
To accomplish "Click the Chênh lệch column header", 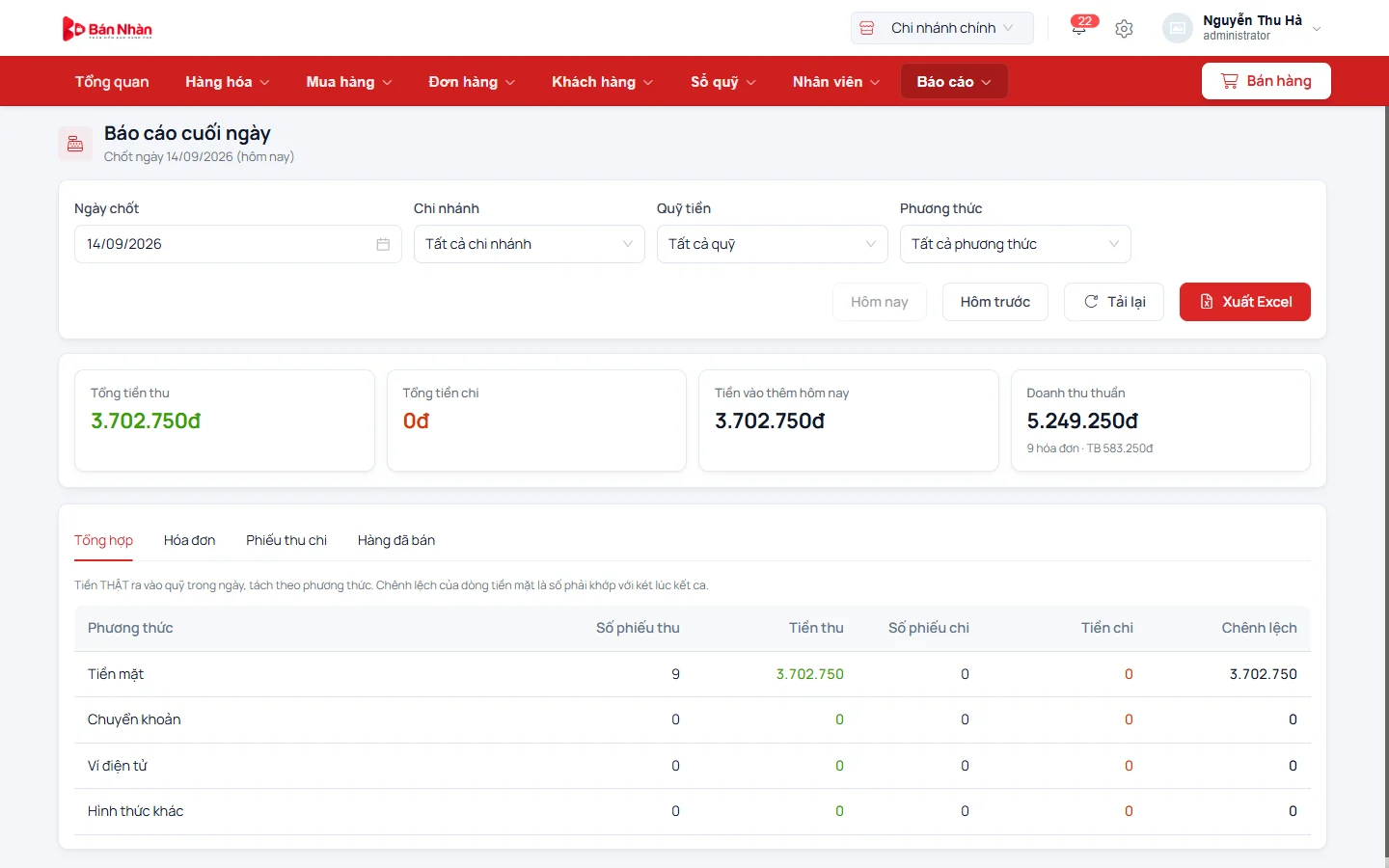I will (x=1259, y=628).
